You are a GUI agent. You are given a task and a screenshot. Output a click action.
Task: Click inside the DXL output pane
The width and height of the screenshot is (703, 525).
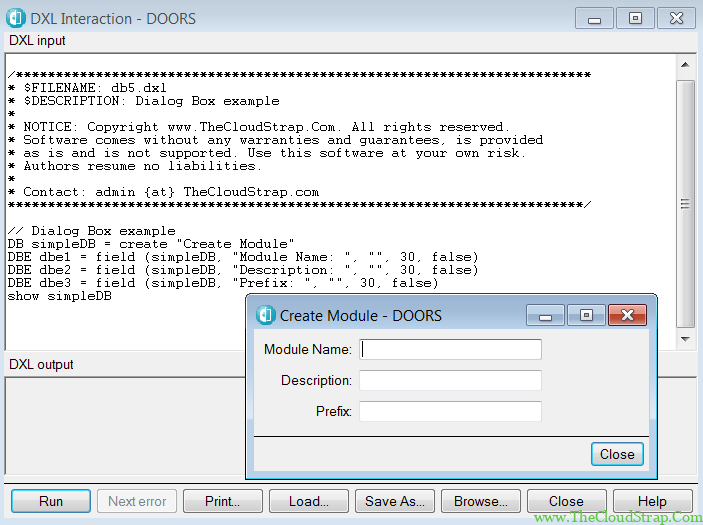point(126,426)
